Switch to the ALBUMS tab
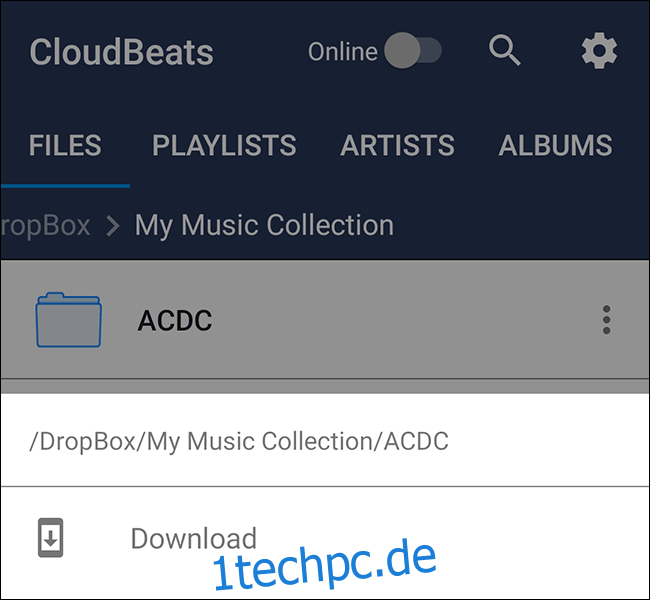 click(x=555, y=146)
